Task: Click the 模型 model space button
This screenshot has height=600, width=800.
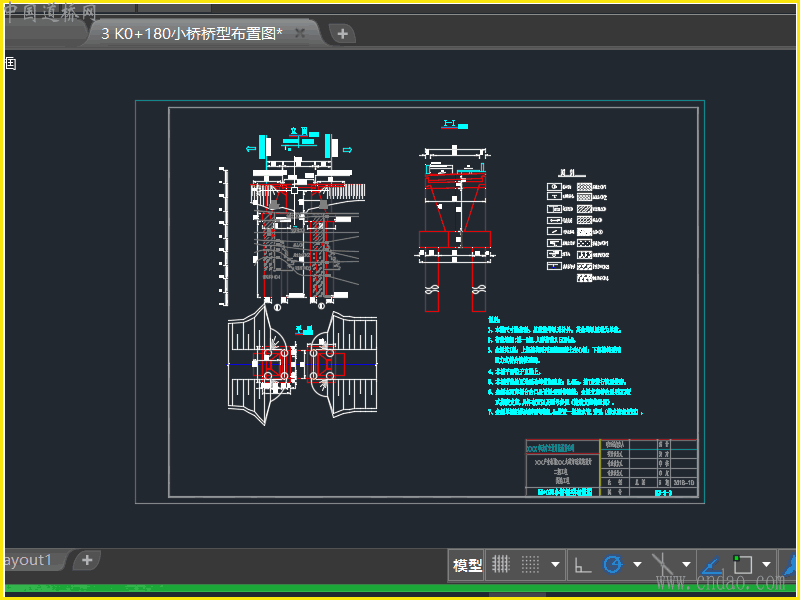Action: coord(467,565)
